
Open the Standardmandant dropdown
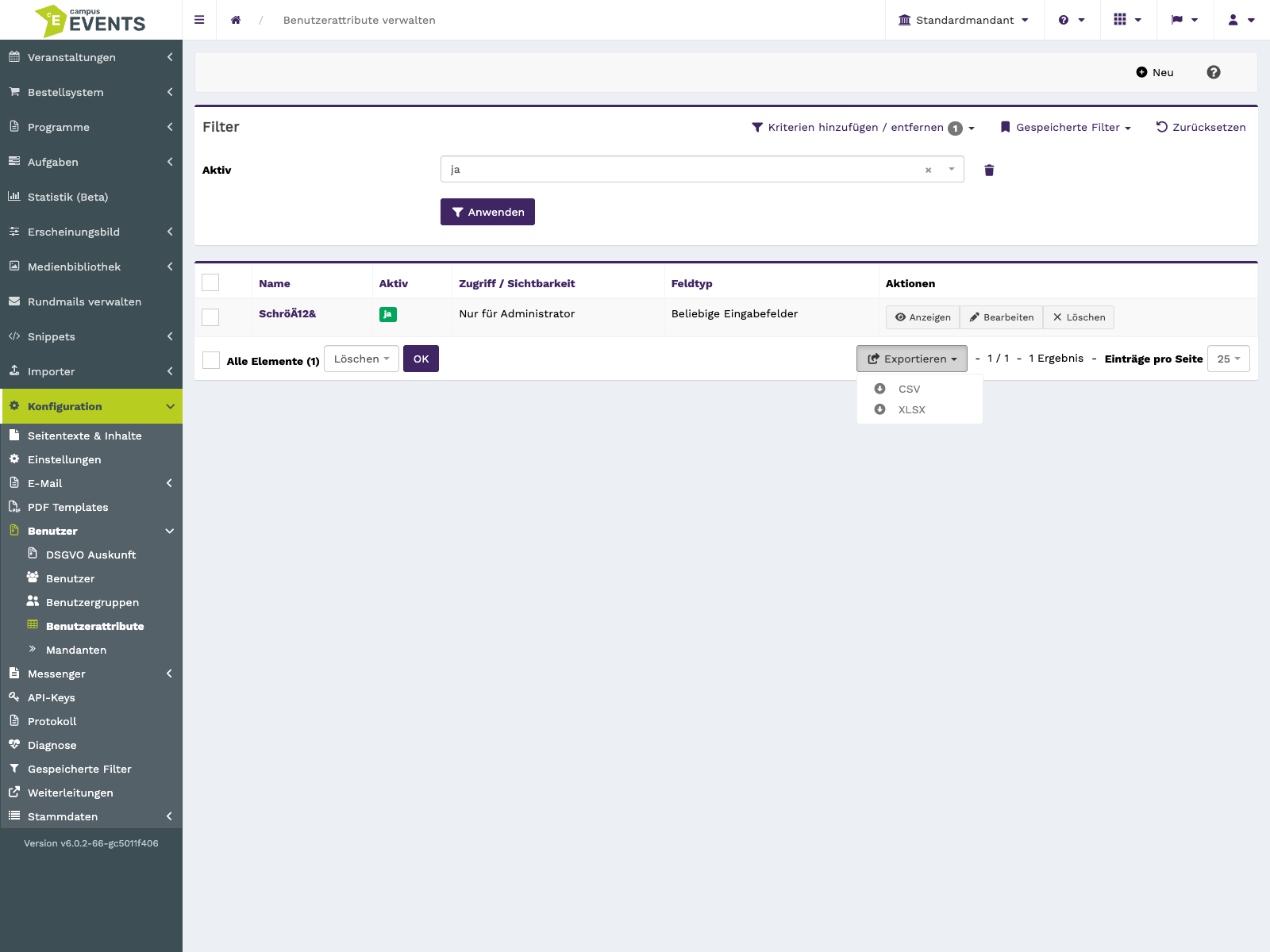[x=964, y=20]
